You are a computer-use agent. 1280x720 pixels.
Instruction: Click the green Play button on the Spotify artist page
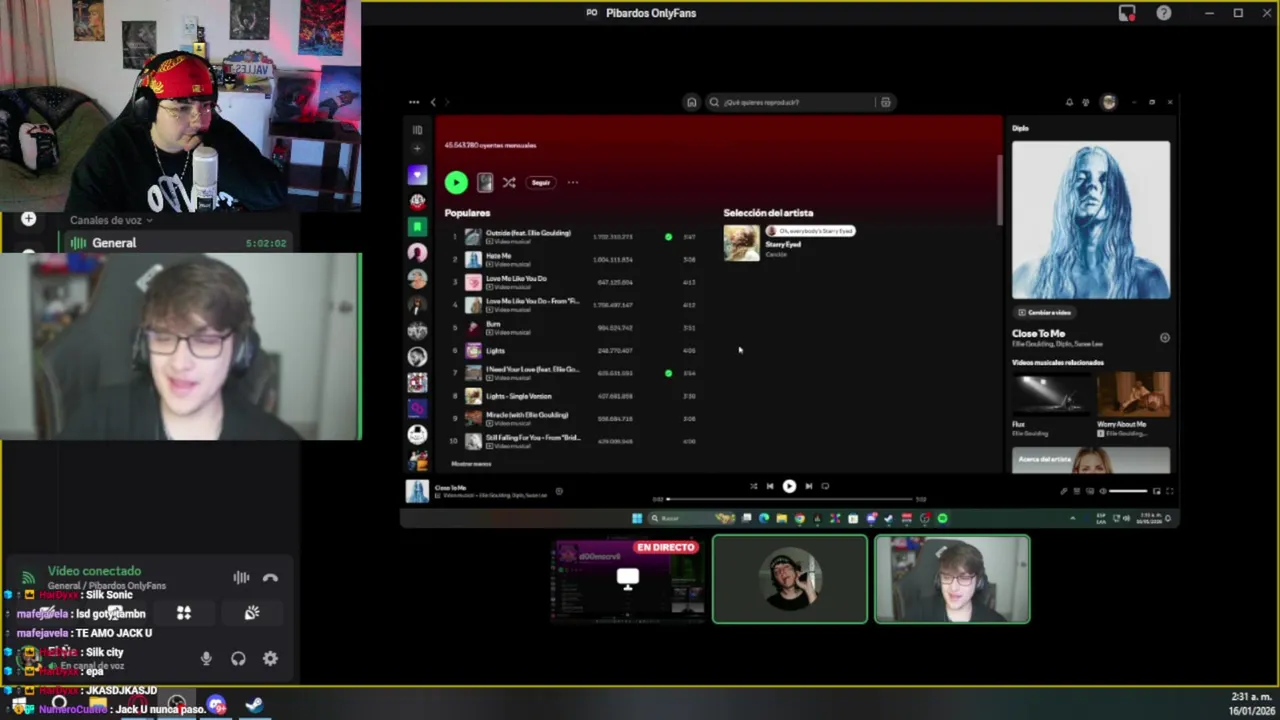coord(456,182)
